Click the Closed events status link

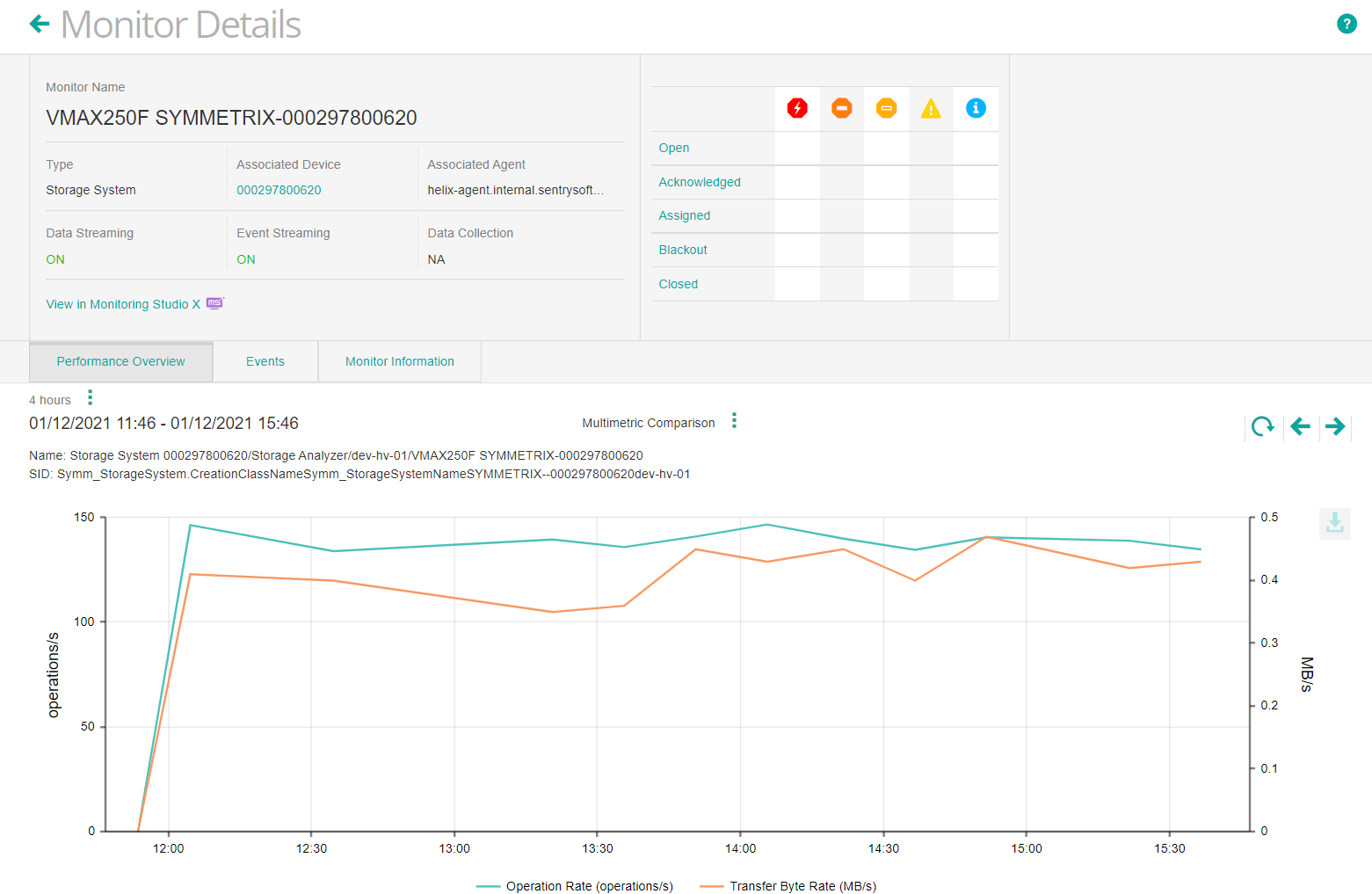[x=679, y=284]
